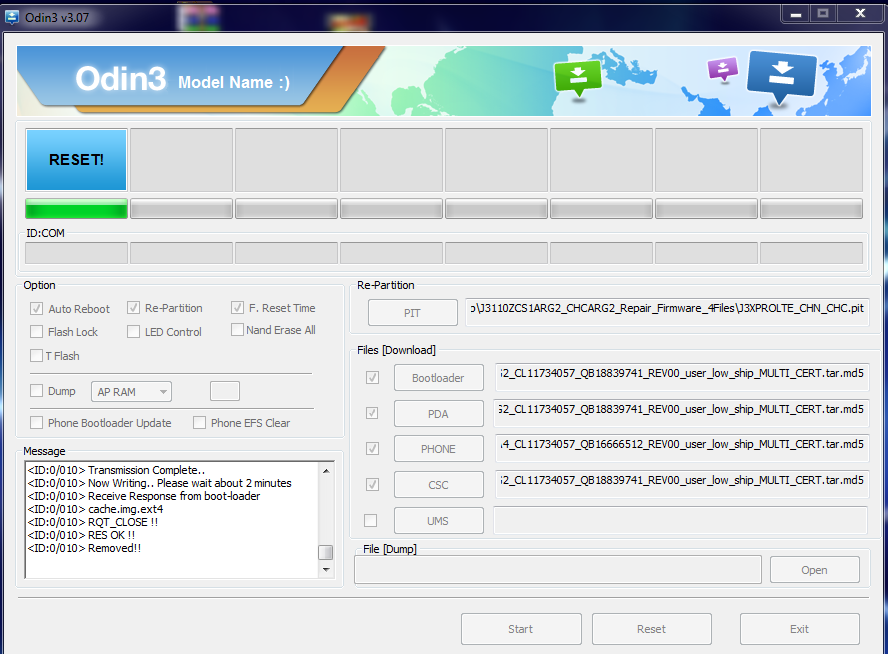
Task: Close the Odin3 window
Action: (x=860, y=14)
